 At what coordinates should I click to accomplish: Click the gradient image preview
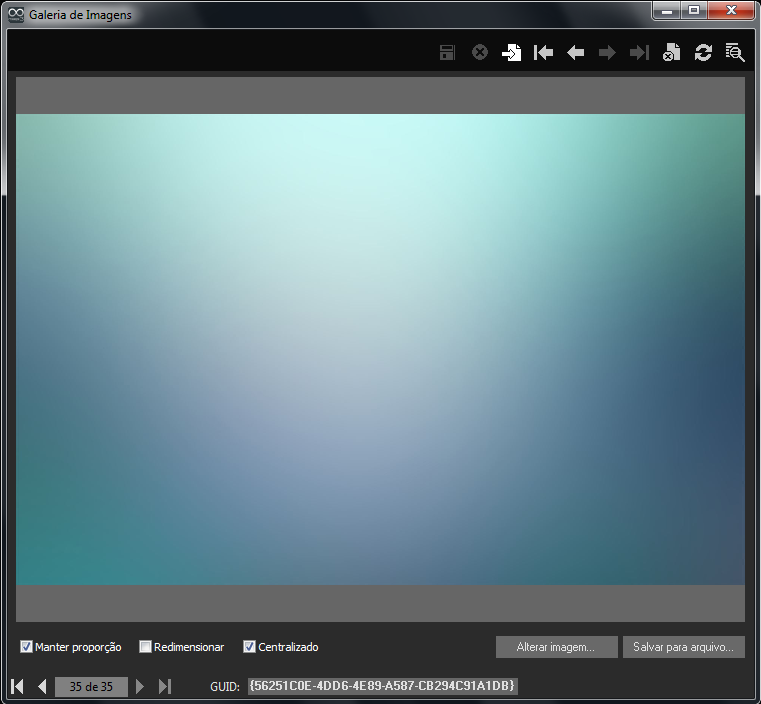380,349
